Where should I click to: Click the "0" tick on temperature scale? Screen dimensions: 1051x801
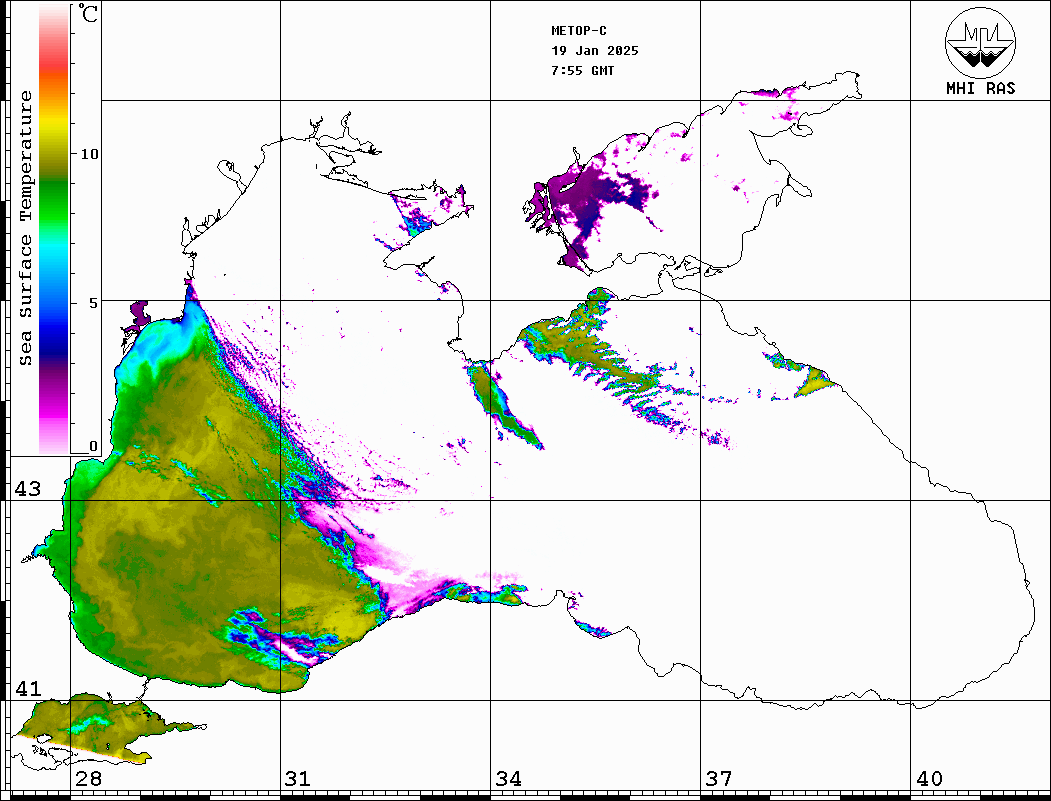coord(93,446)
